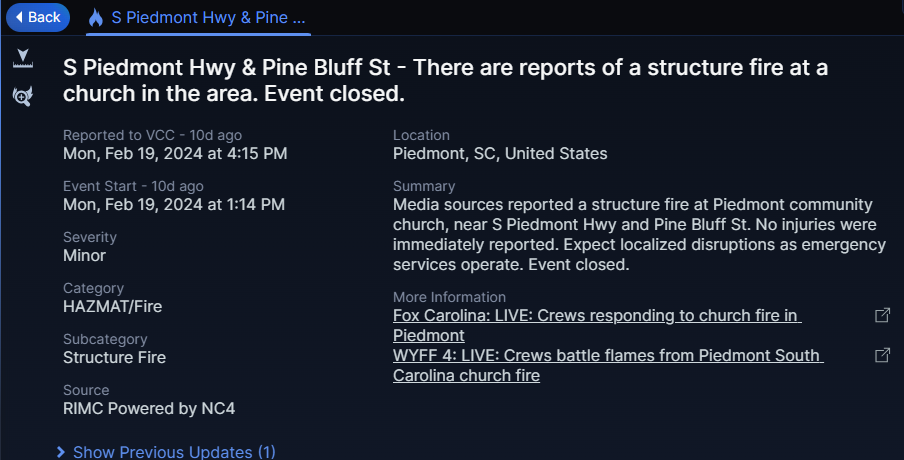Click the flame icon on the event tab
This screenshot has height=460, width=904.
pos(96,18)
